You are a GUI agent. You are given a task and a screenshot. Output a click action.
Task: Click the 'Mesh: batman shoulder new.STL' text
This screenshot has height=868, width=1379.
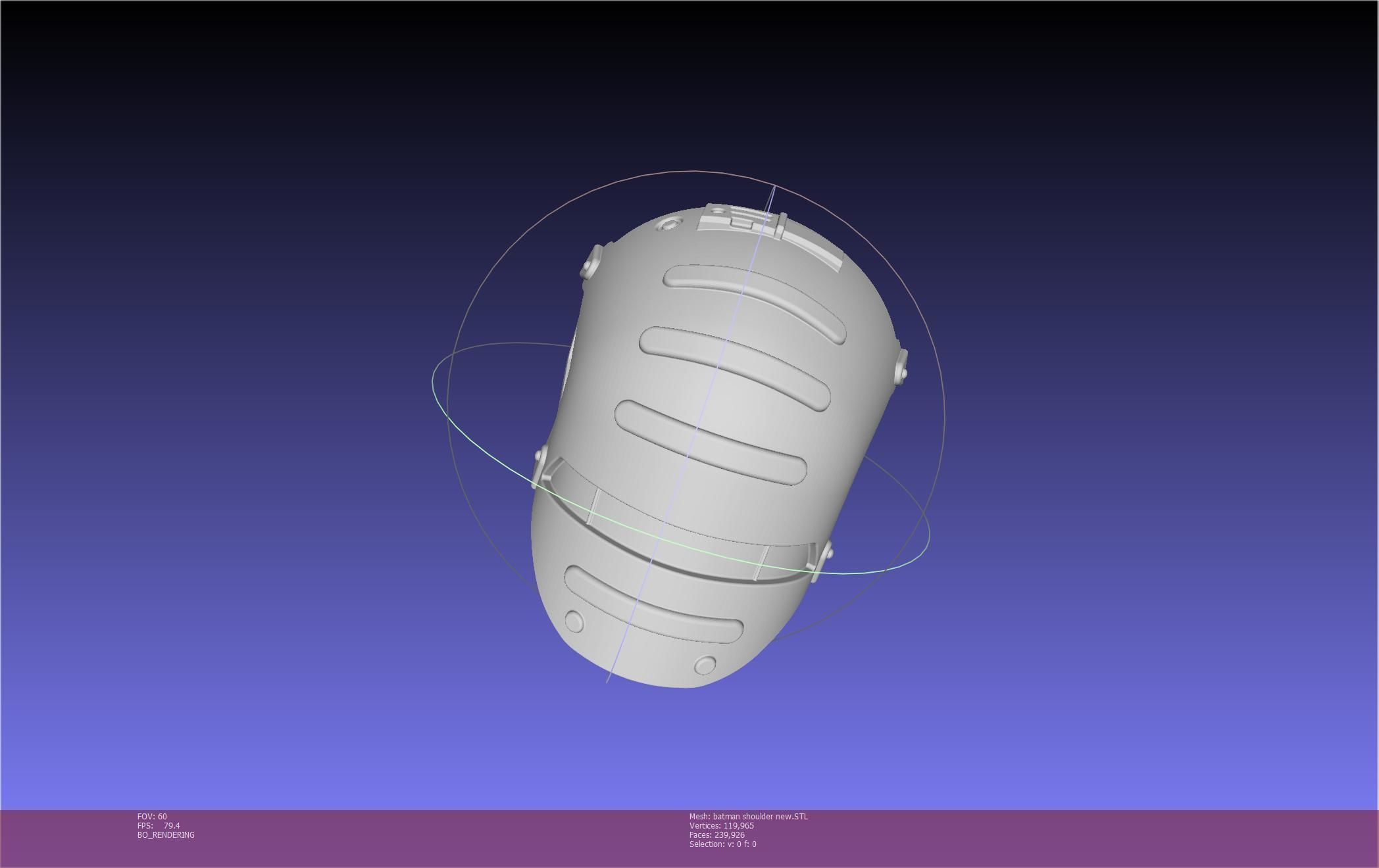pyautogui.click(x=749, y=817)
